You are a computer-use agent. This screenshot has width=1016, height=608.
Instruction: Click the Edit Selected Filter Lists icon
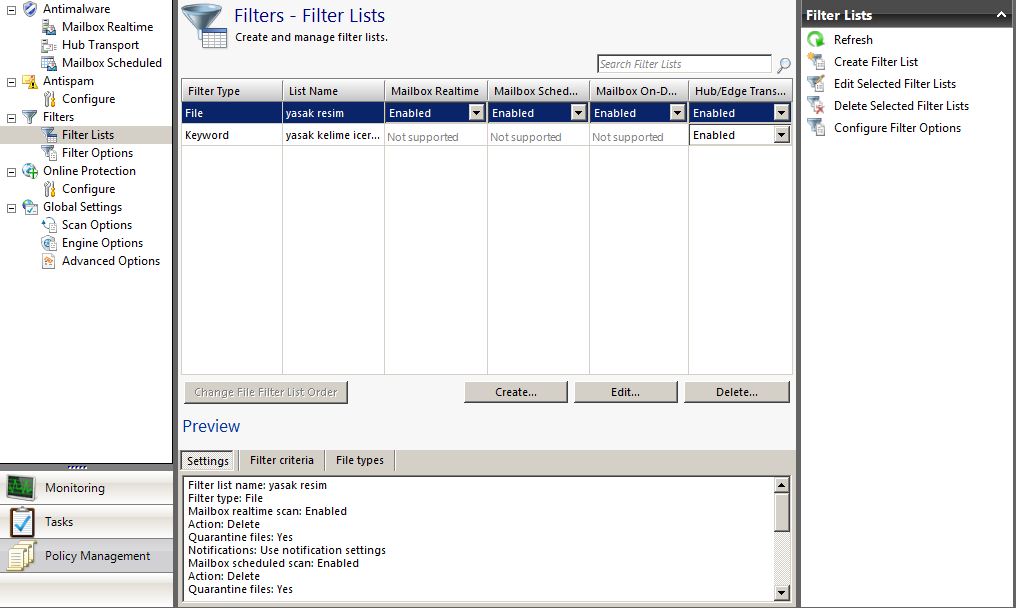point(816,84)
